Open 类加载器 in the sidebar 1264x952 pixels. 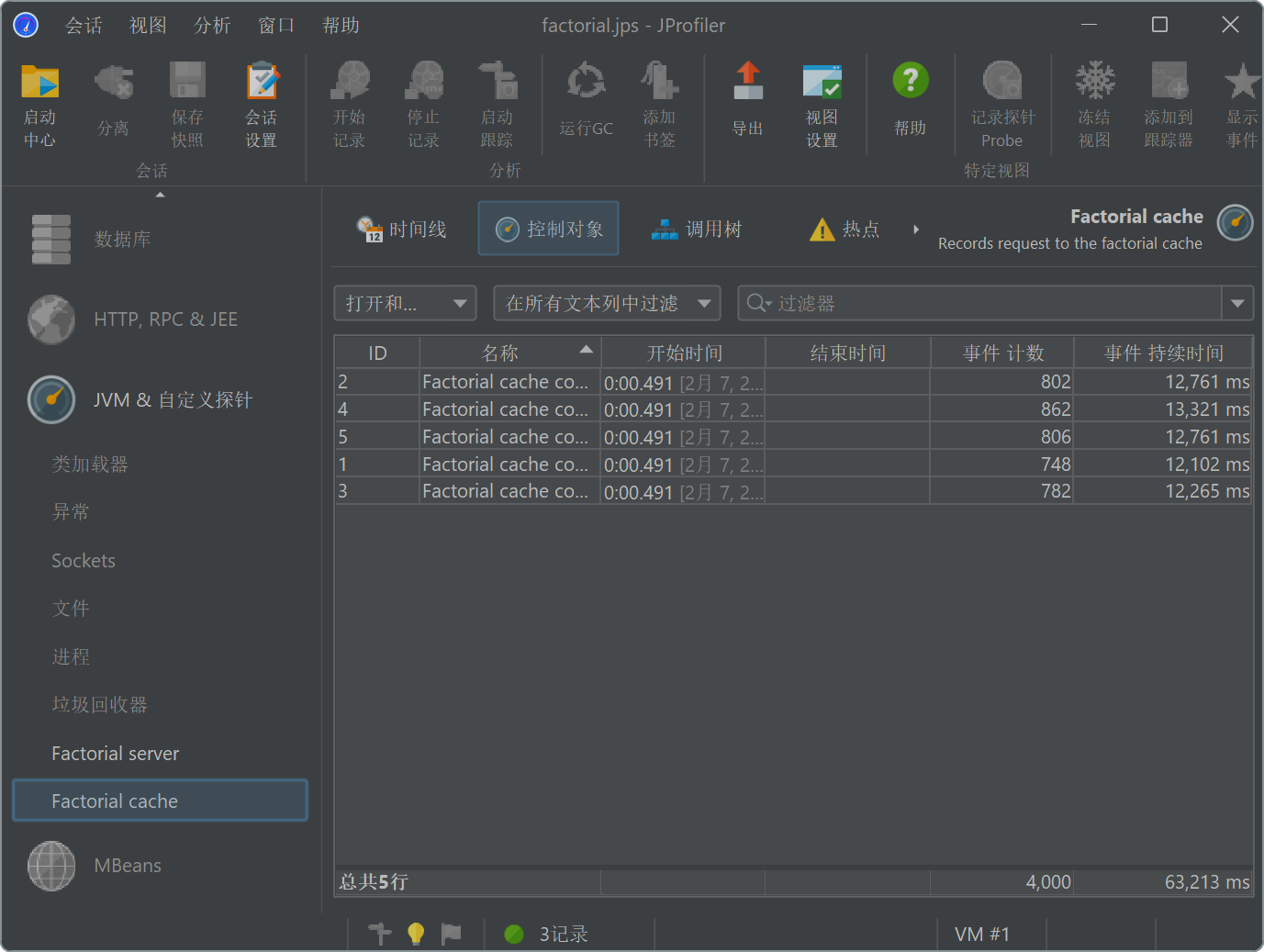point(90,465)
